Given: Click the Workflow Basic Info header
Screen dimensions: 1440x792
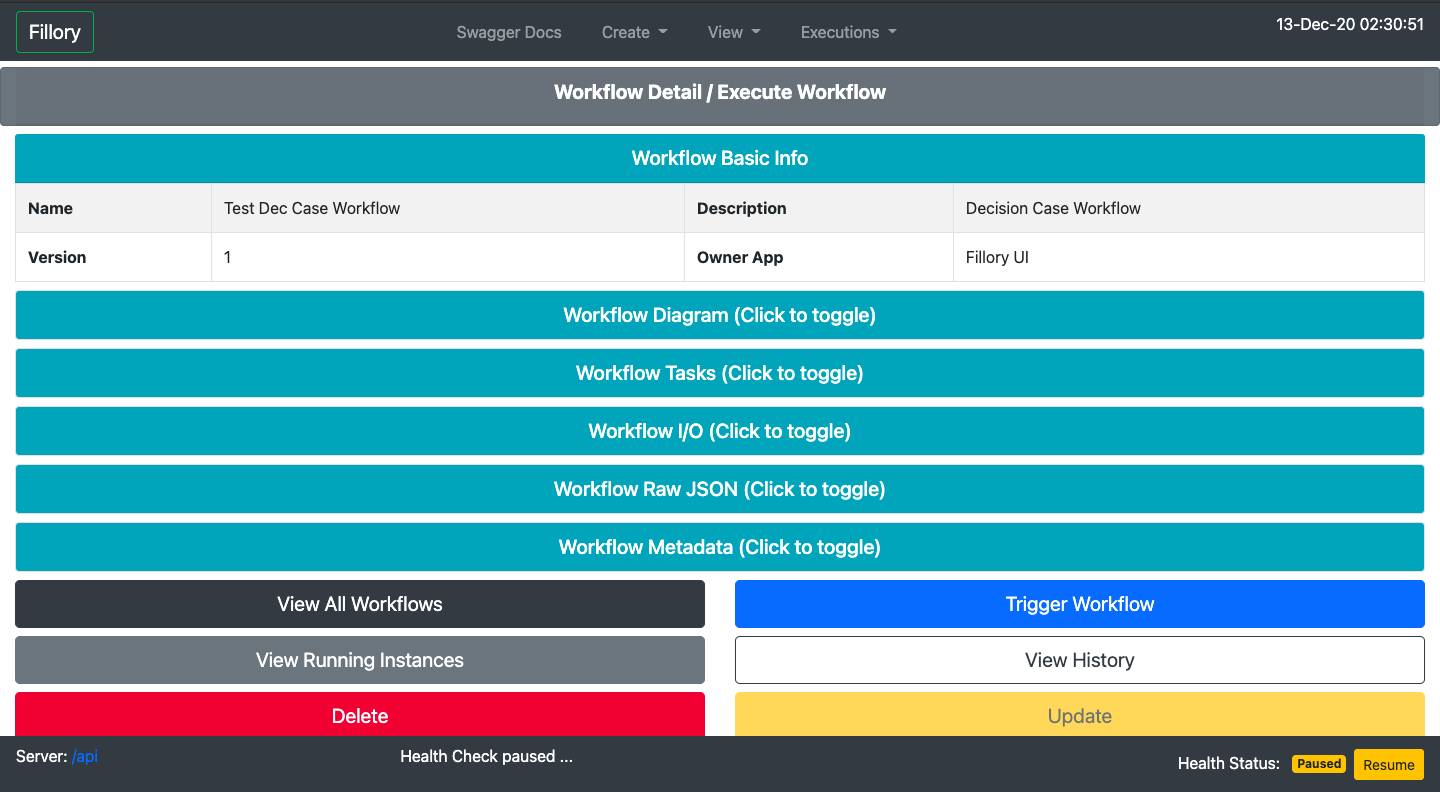Looking at the screenshot, I should click(719, 158).
